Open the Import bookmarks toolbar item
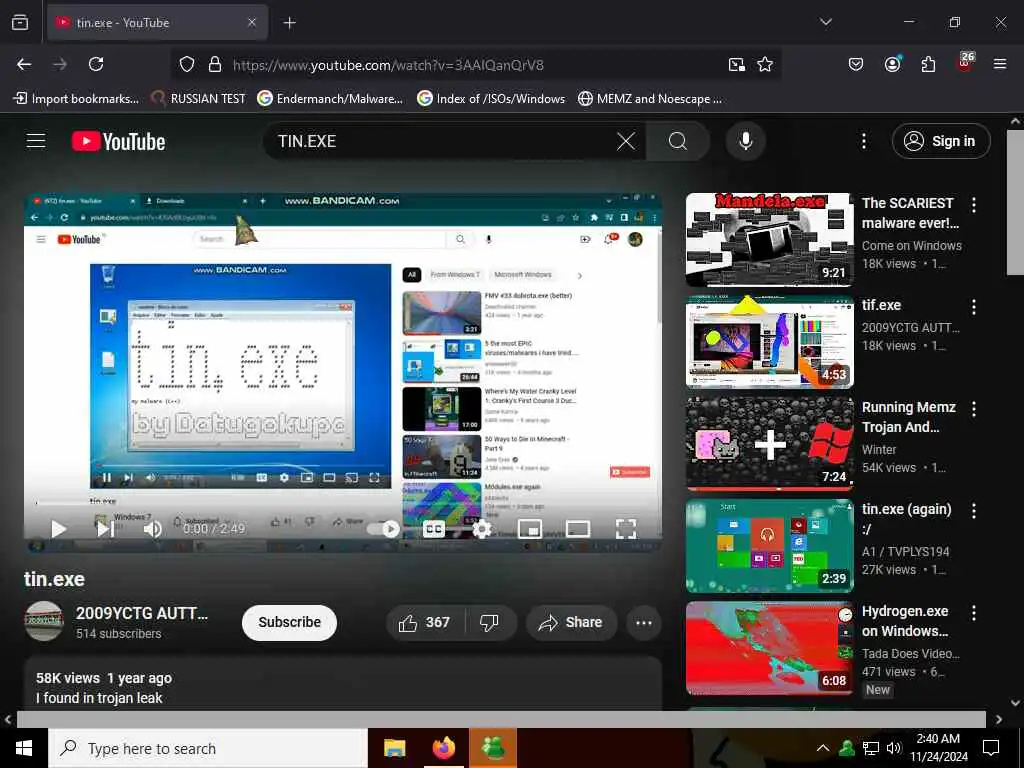1024x768 pixels. tap(76, 99)
